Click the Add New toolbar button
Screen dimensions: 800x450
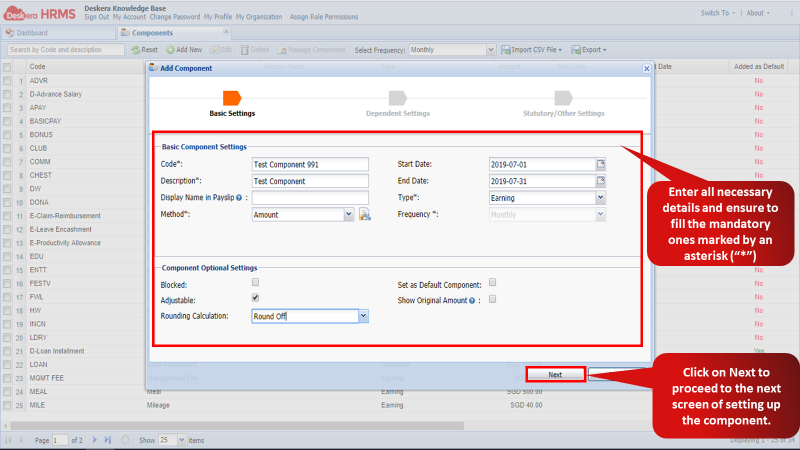click(184, 49)
